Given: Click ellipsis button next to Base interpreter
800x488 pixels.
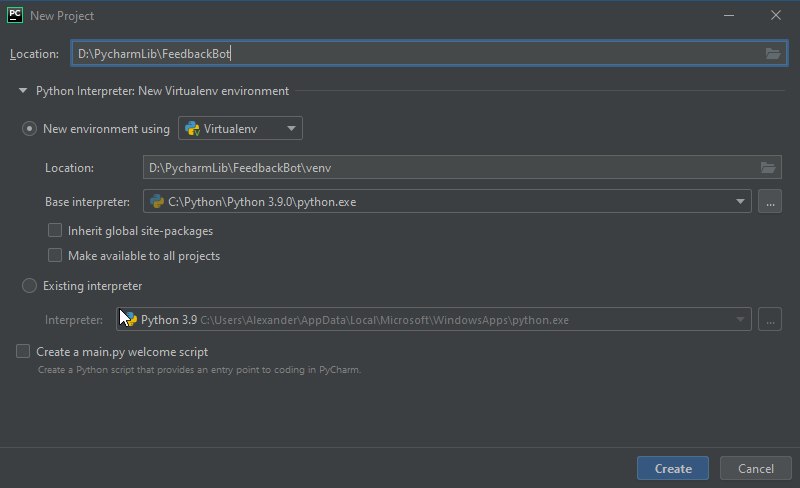Looking at the screenshot, I should click(x=770, y=202).
